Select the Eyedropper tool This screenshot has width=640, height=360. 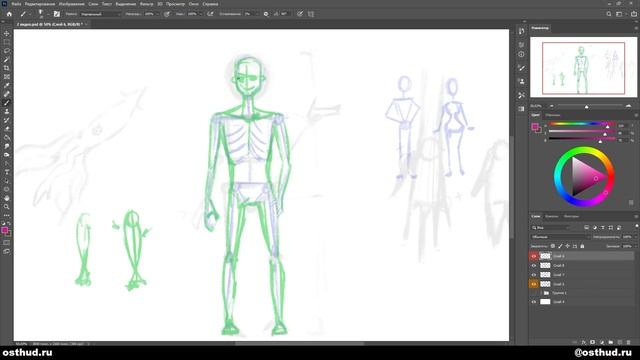pyautogui.click(x=7, y=85)
